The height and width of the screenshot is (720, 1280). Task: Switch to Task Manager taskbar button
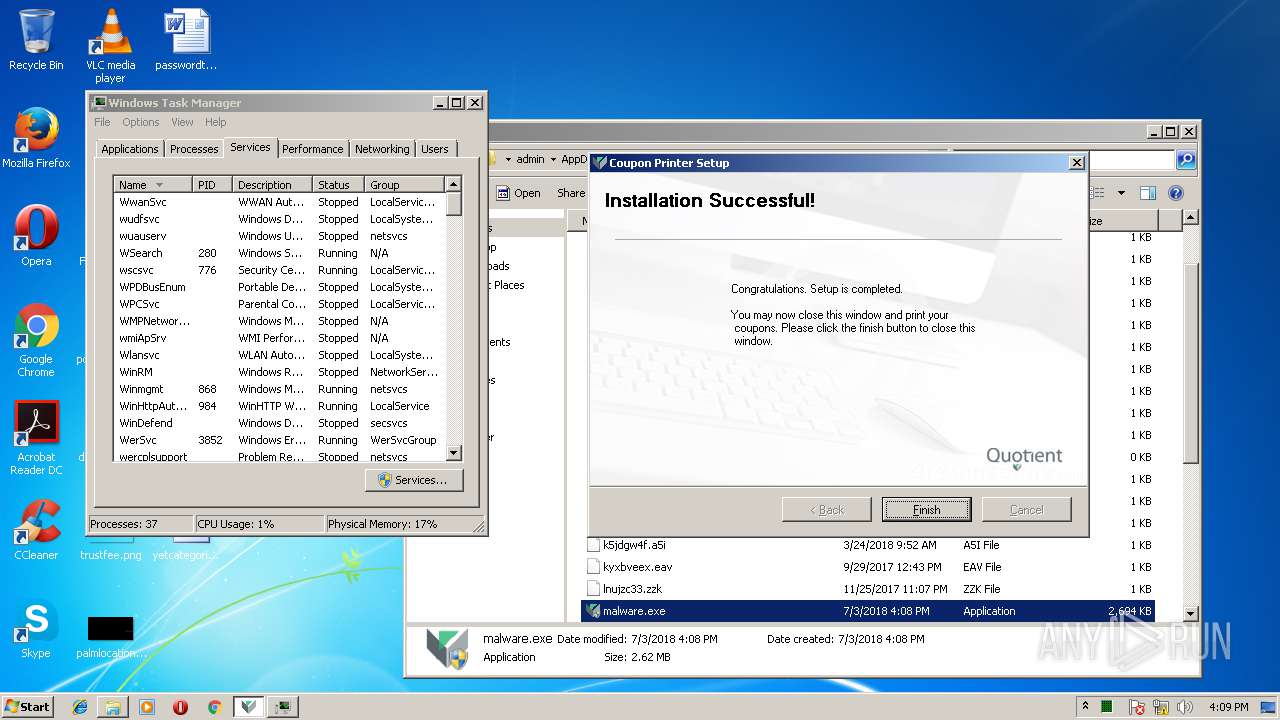tap(284, 707)
